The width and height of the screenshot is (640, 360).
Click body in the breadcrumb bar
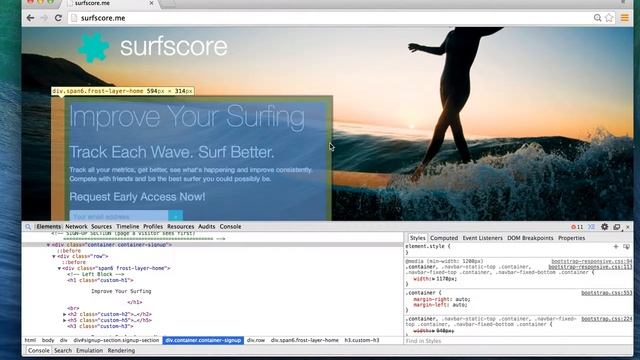pos(48,340)
